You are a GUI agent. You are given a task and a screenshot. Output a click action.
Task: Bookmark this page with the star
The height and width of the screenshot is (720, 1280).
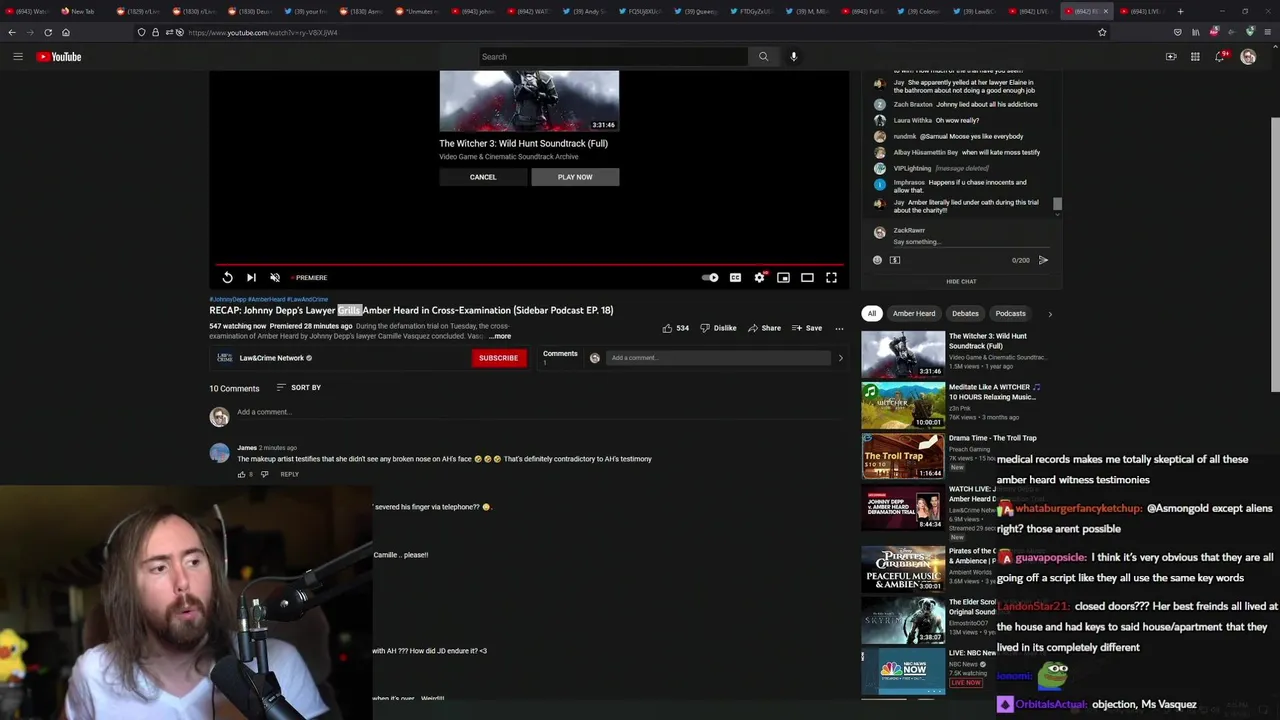[1102, 32]
